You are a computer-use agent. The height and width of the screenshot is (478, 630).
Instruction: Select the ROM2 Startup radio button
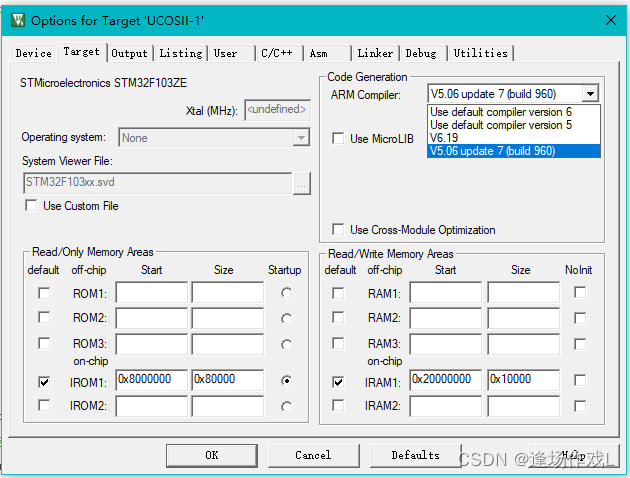click(x=286, y=319)
